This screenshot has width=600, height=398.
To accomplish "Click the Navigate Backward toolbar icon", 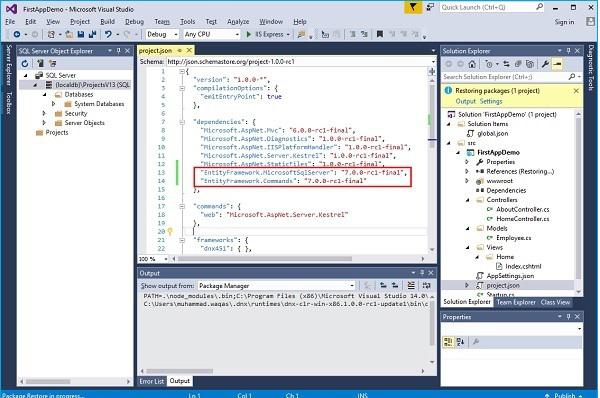I will pyautogui.click(x=16, y=34).
